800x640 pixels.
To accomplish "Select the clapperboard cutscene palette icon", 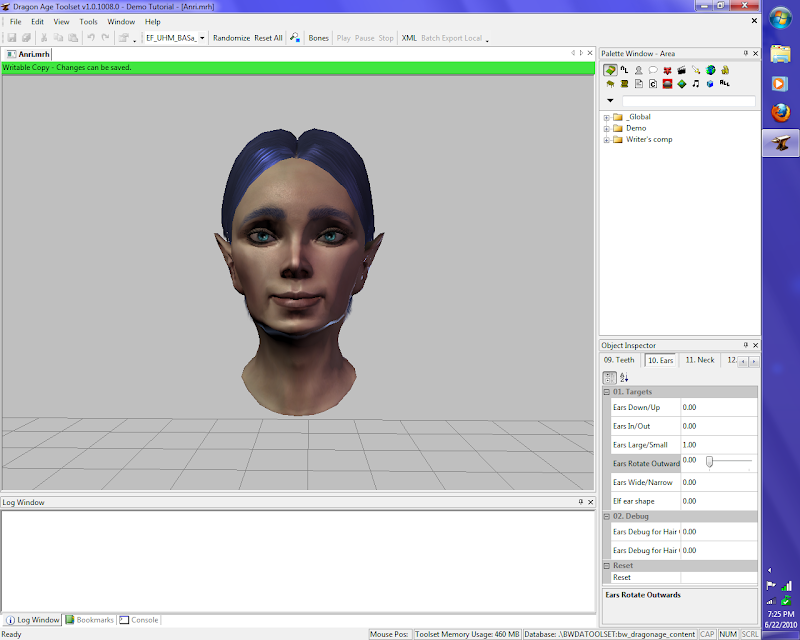I will (x=681, y=70).
